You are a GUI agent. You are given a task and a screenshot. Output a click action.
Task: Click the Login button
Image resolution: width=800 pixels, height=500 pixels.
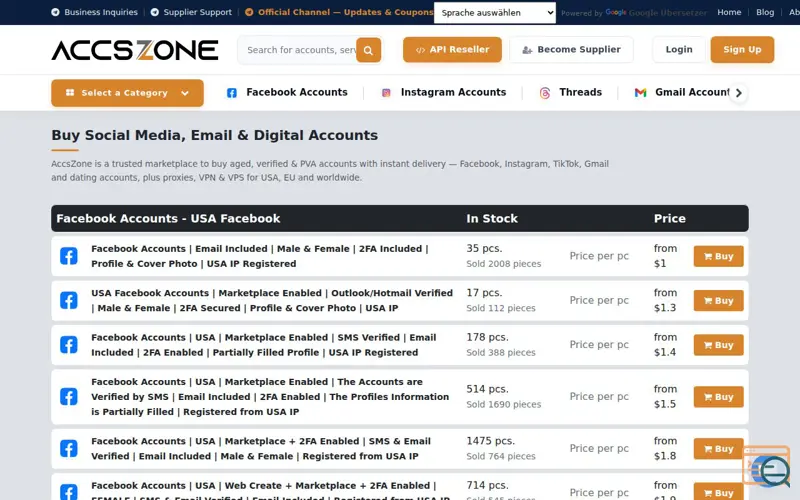[x=679, y=49]
